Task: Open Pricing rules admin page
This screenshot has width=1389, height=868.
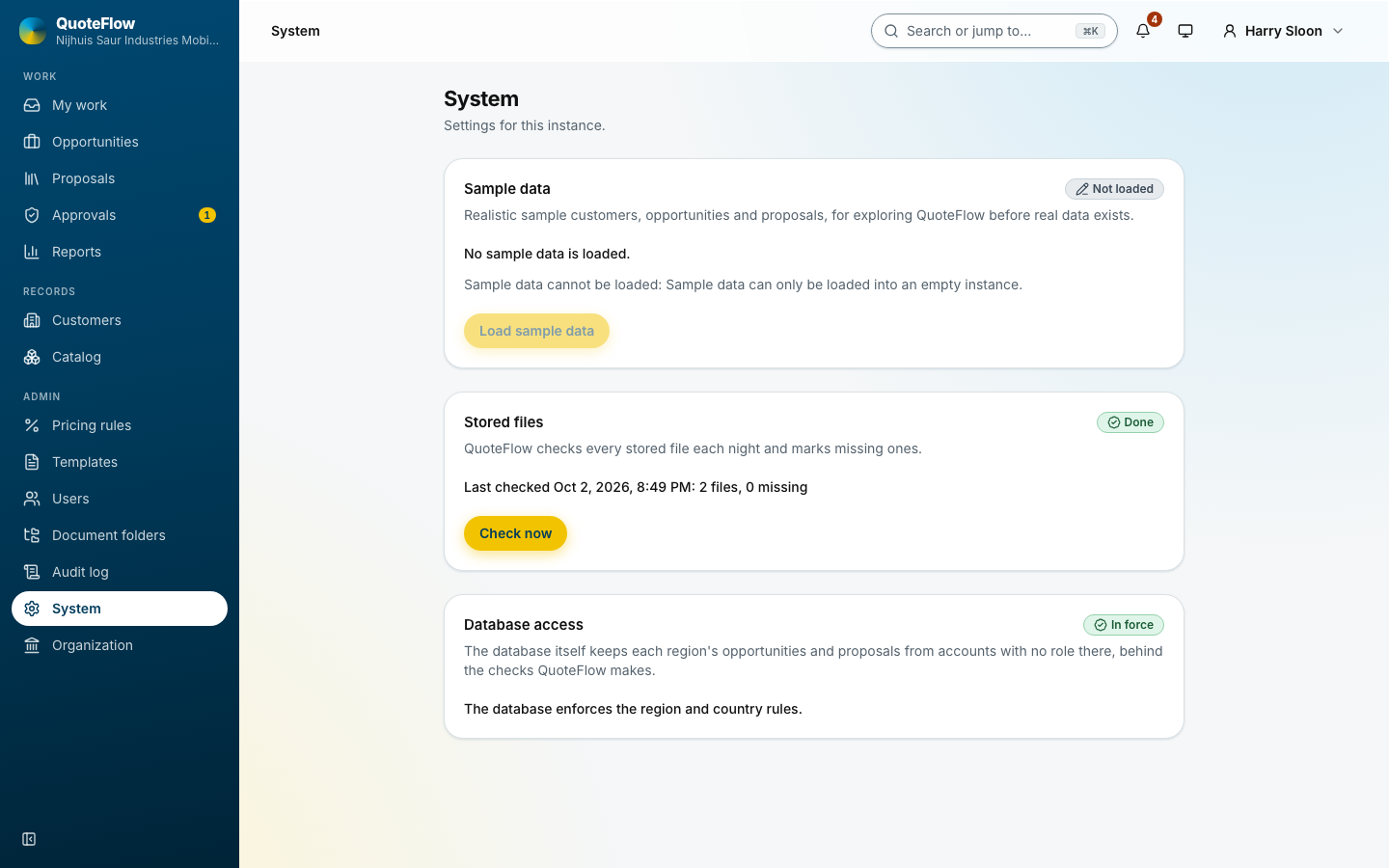Action: point(120,425)
